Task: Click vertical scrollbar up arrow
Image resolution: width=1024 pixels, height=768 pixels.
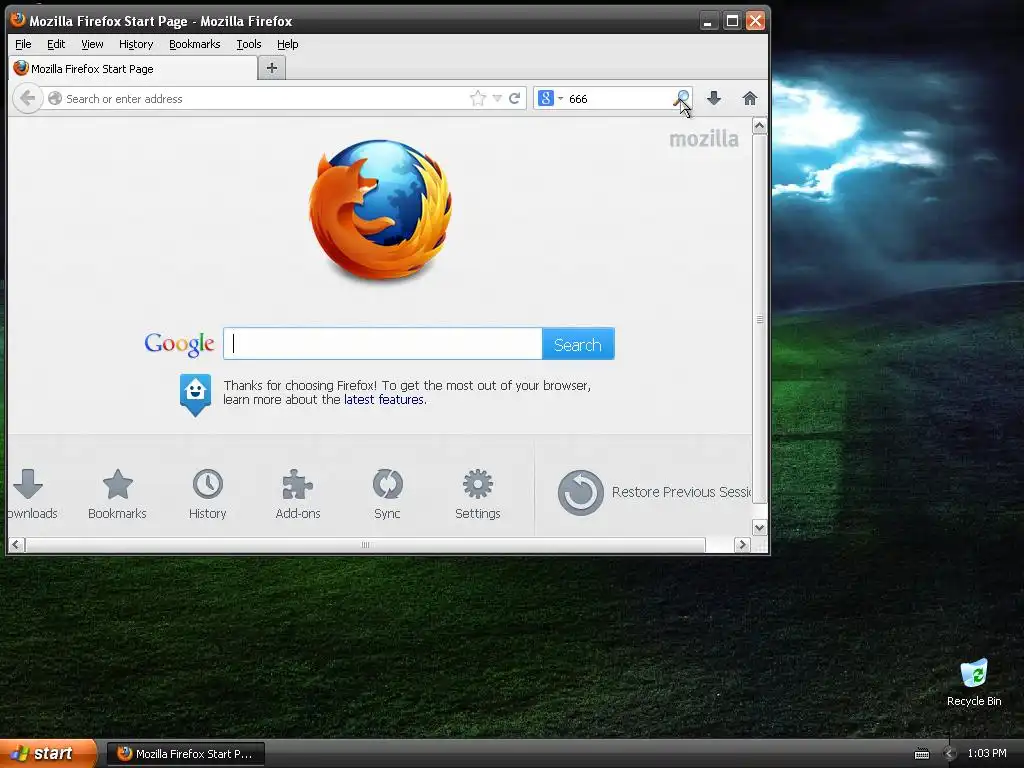Action: tap(760, 125)
